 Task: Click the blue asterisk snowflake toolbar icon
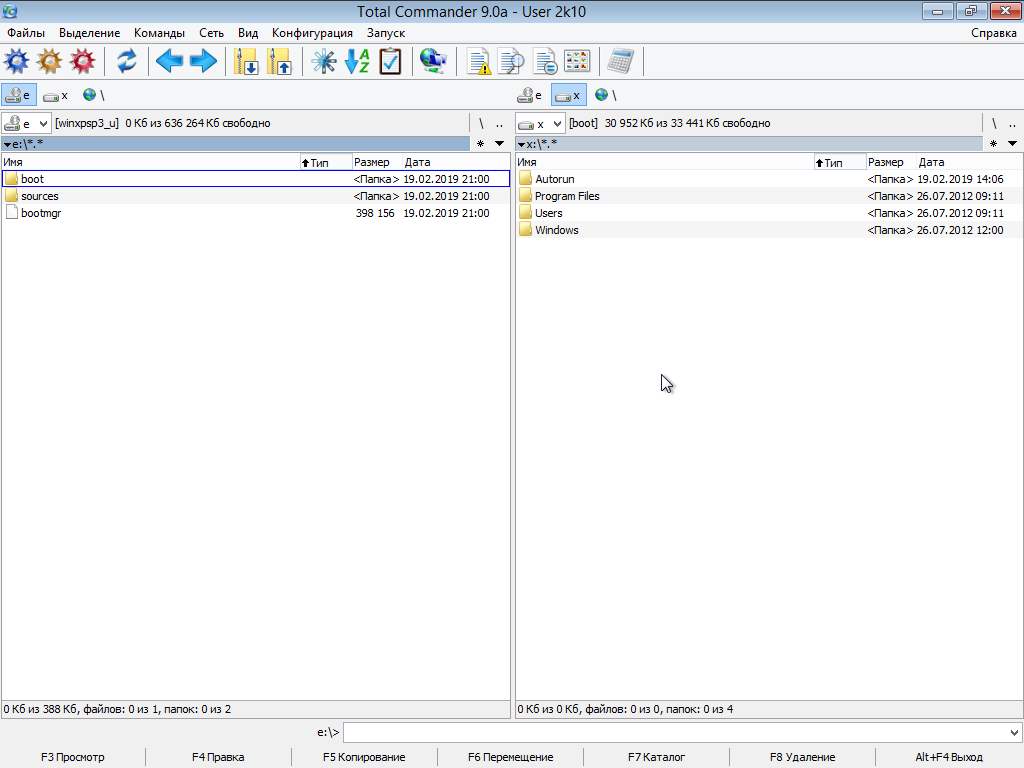click(x=323, y=61)
